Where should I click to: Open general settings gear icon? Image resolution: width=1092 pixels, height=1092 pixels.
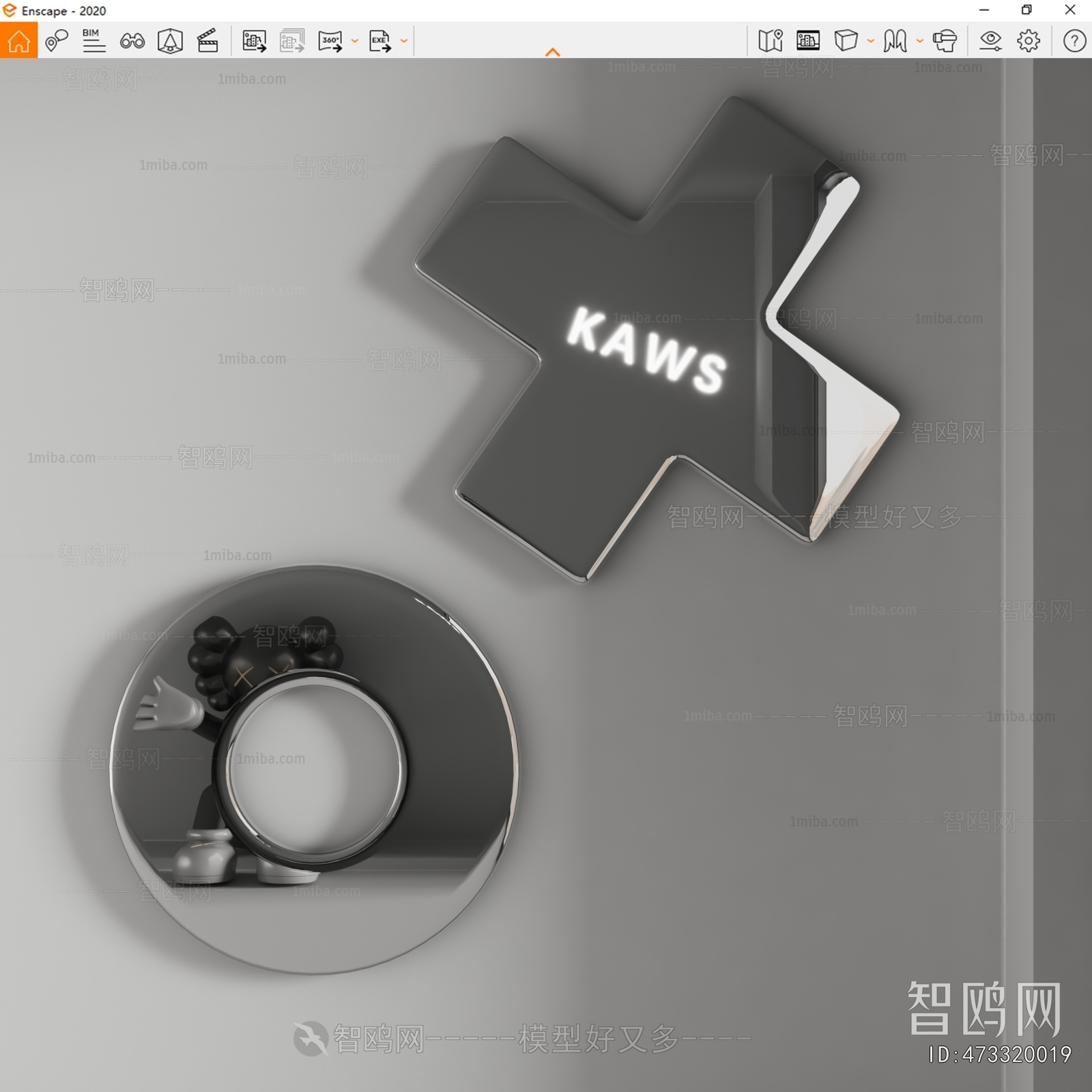pos(1029,41)
